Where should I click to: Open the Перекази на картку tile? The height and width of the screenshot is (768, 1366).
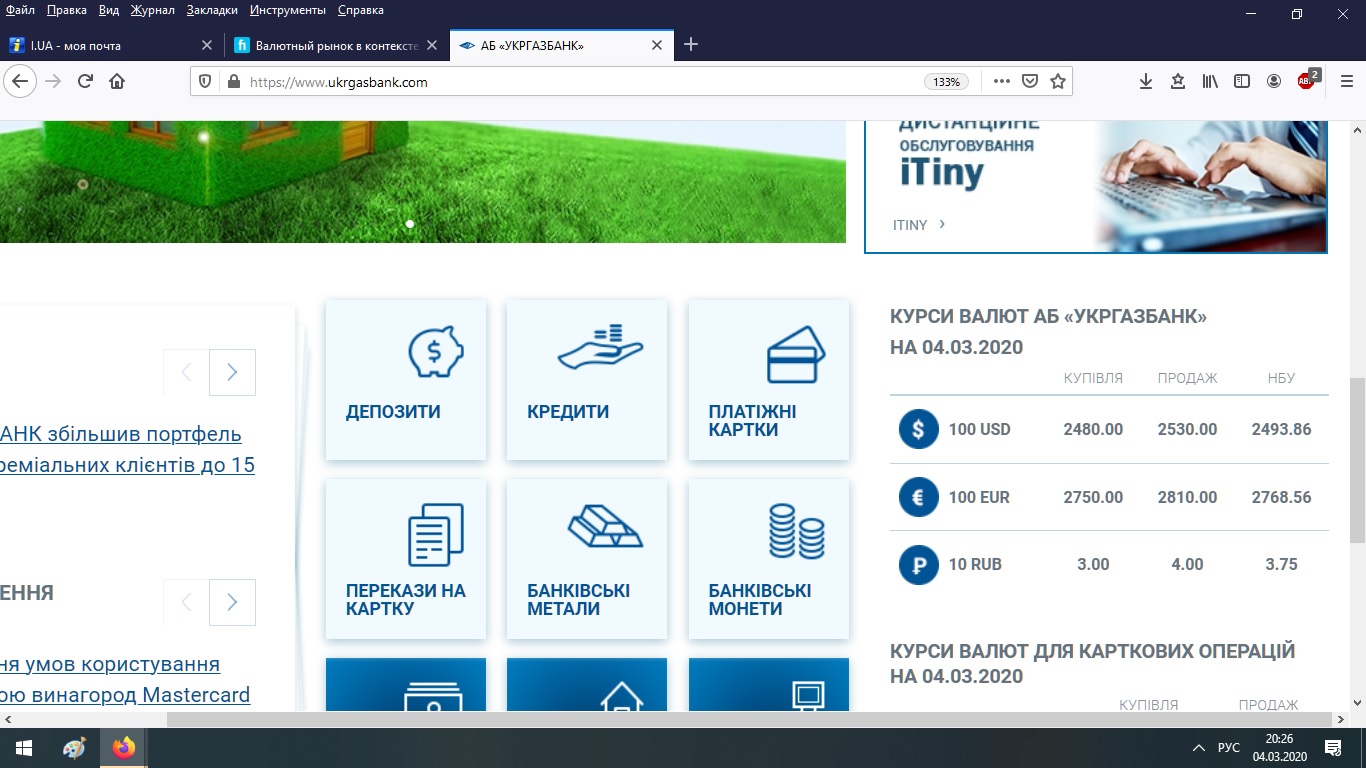pyautogui.click(x=406, y=559)
